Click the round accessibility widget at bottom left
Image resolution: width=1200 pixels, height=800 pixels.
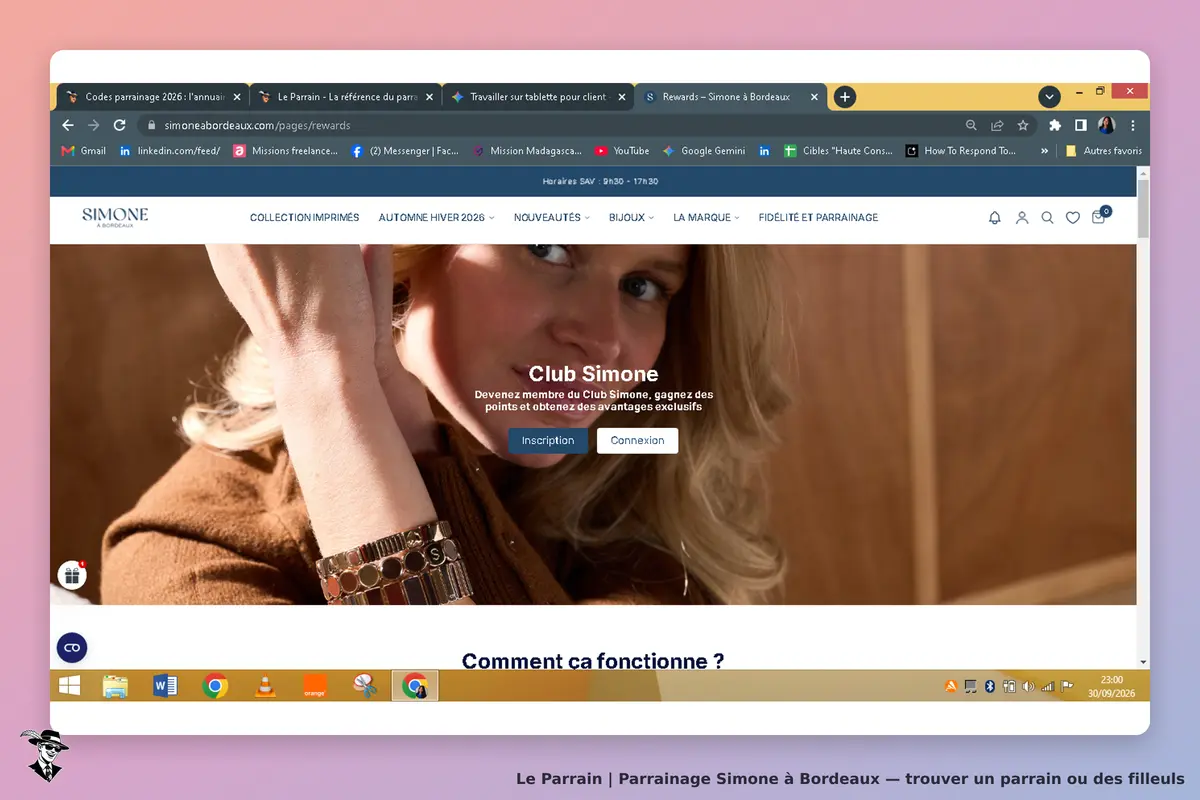(x=72, y=648)
